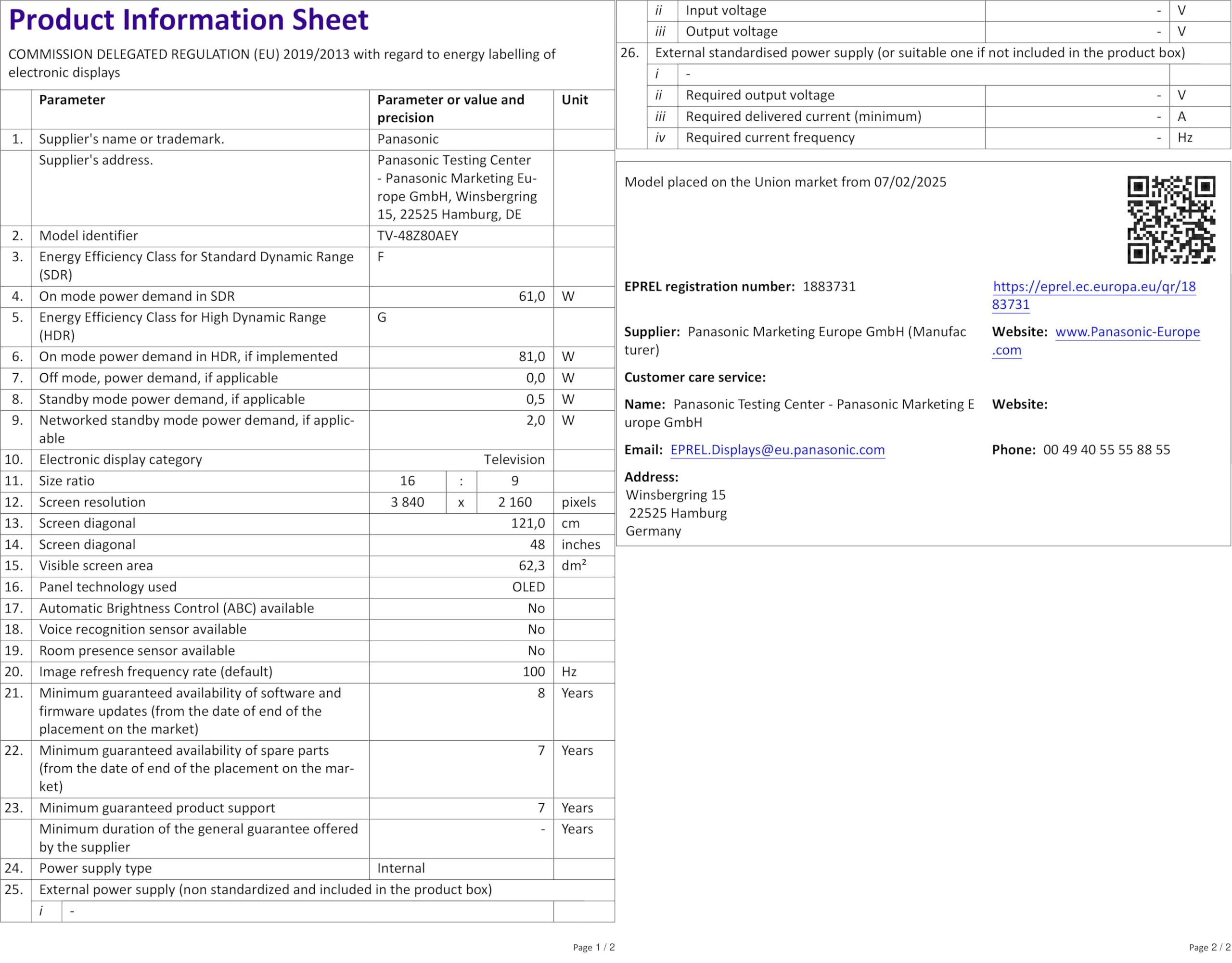Viewport: 1232px width, 963px height.
Task: Click the HDR energy class value G
Action: pyautogui.click(x=382, y=317)
